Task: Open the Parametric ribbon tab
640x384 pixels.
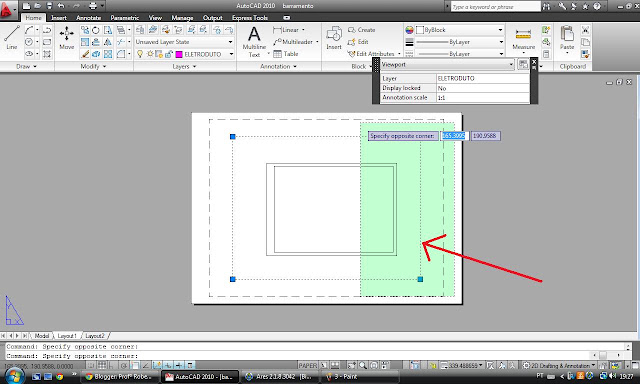Action: (x=124, y=18)
